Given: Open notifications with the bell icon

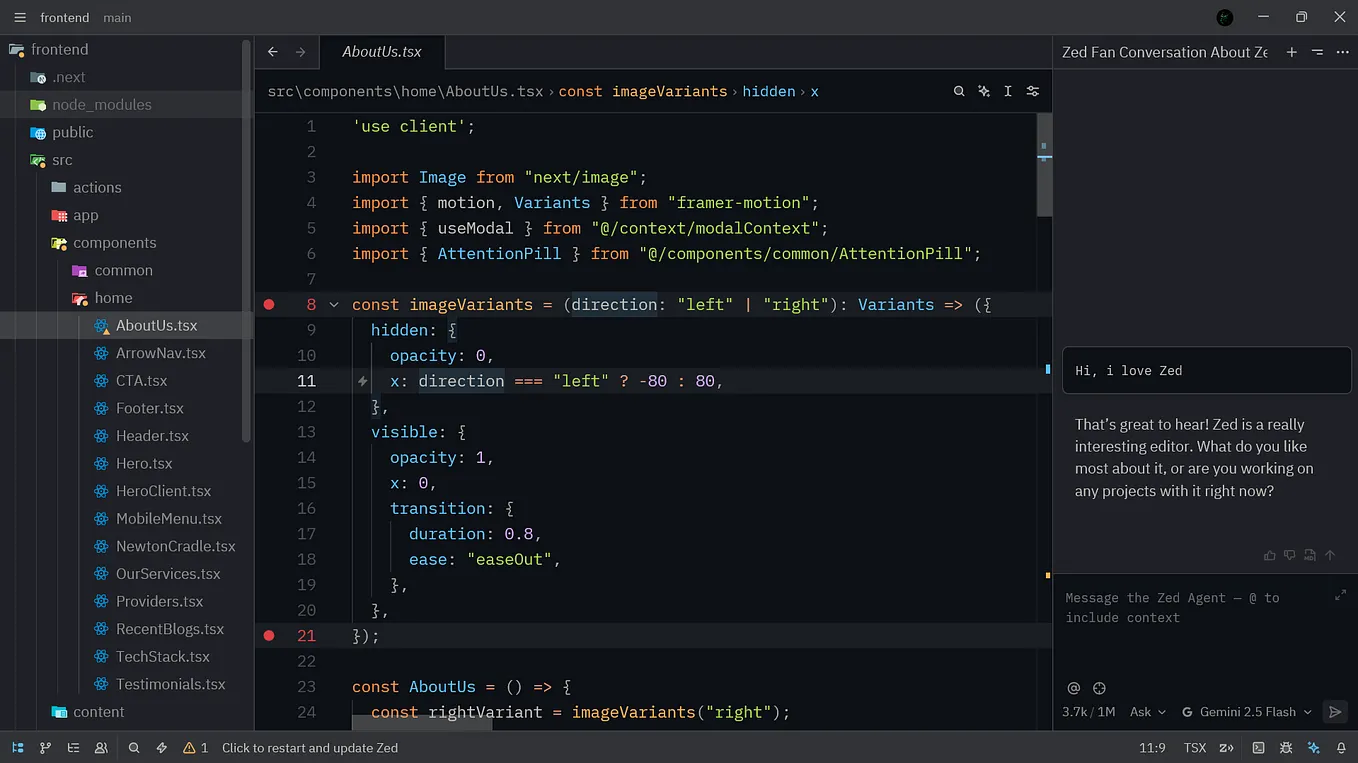Looking at the screenshot, I should (x=1341, y=747).
